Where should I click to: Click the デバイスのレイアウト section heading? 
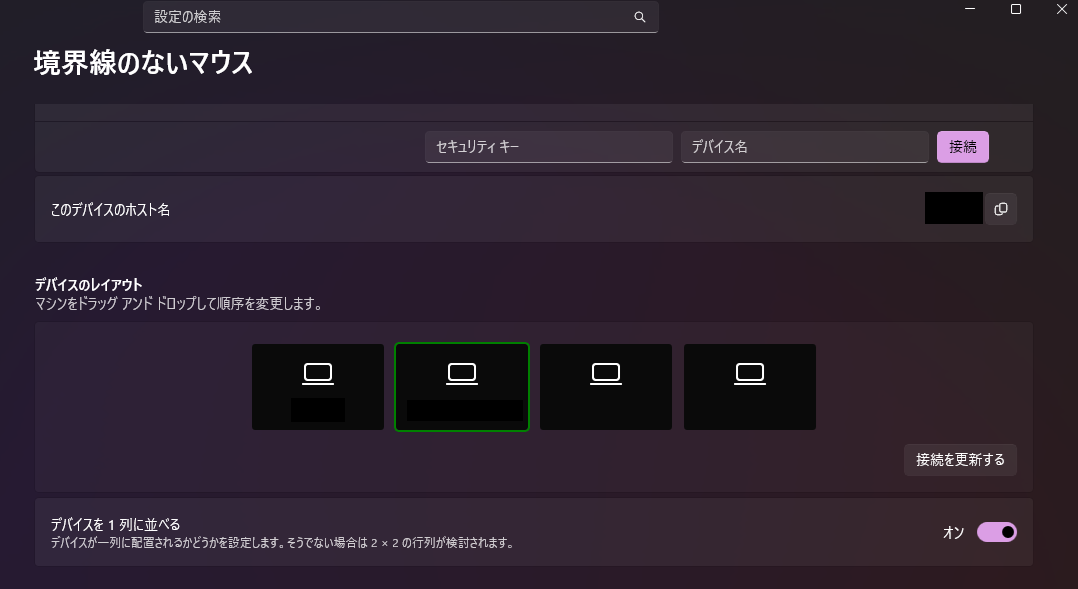coord(88,285)
